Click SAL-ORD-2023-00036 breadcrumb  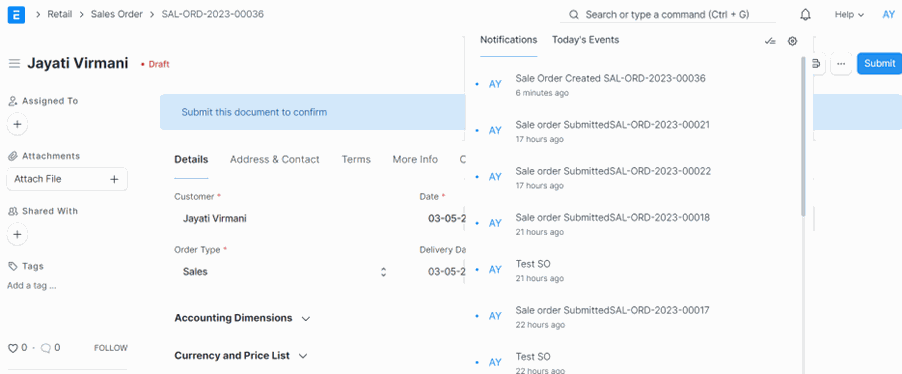(x=212, y=14)
